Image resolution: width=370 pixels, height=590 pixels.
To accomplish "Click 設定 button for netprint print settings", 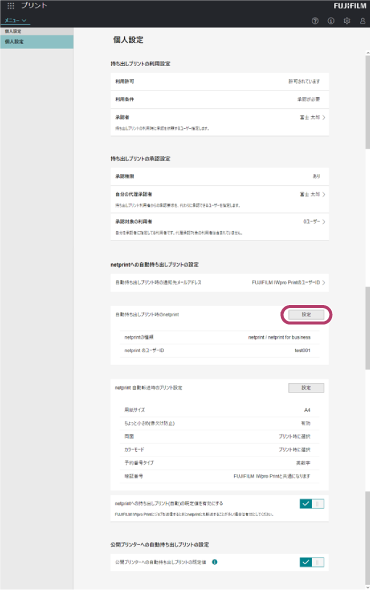I will 306,388.
